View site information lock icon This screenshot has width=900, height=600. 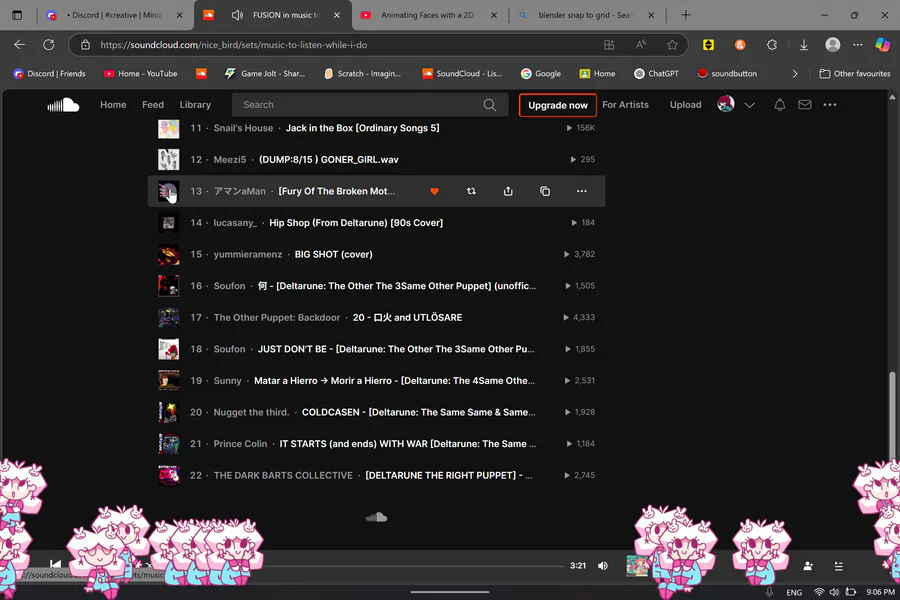point(85,45)
